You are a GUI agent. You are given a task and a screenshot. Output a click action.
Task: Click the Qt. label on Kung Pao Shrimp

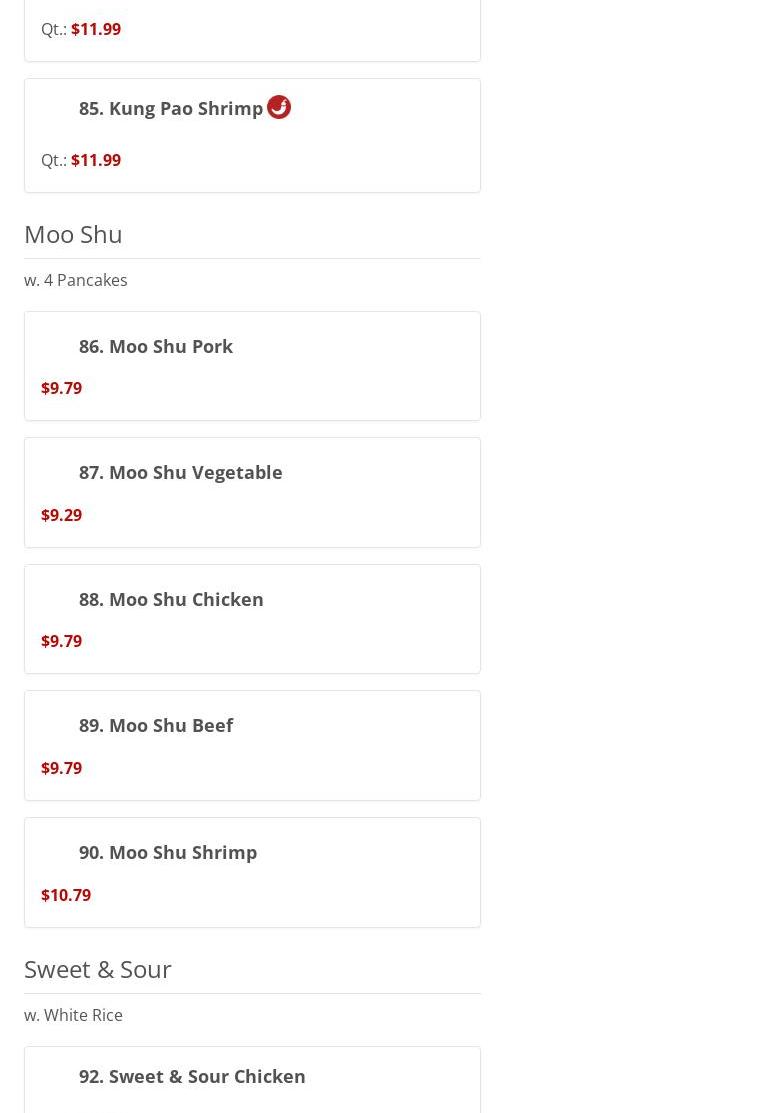click(x=54, y=160)
